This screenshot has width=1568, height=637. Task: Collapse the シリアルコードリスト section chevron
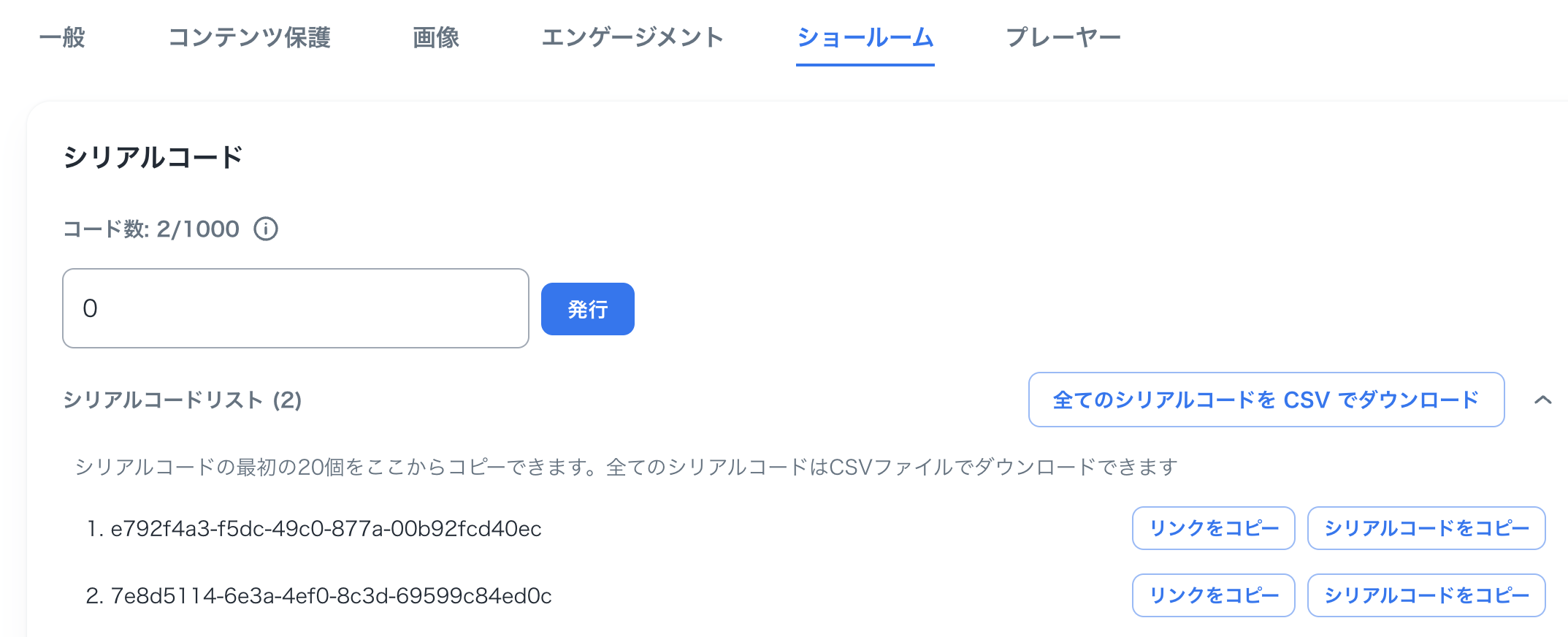click(x=1542, y=400)
